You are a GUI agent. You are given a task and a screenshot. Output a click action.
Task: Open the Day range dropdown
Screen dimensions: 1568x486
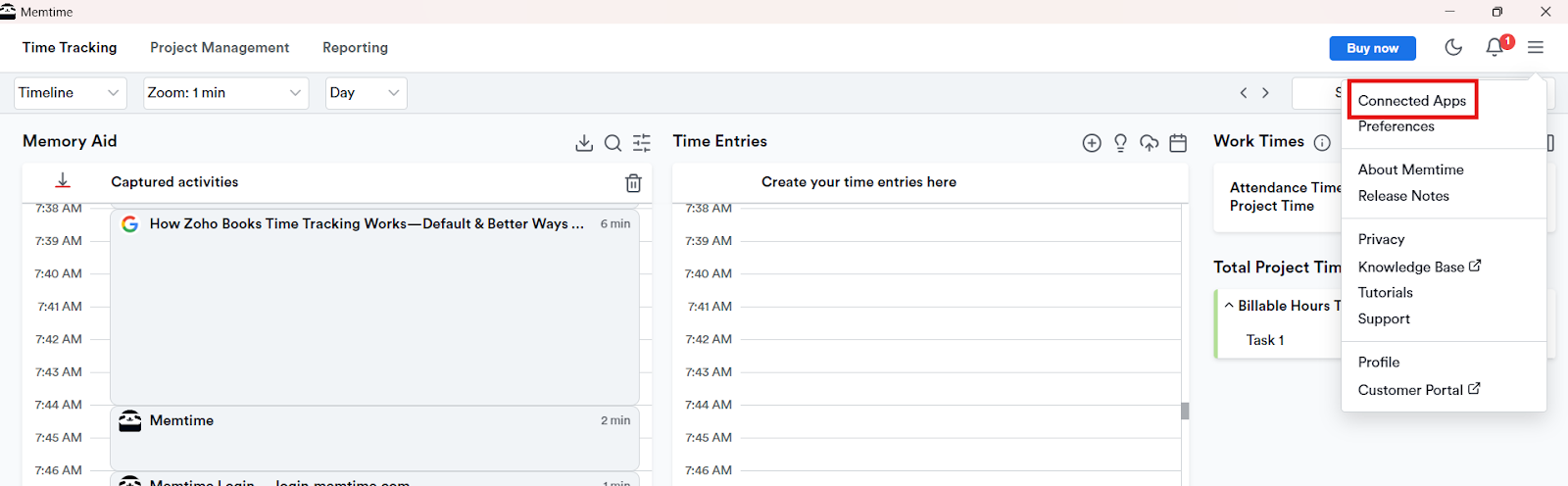tap(366, 93)
